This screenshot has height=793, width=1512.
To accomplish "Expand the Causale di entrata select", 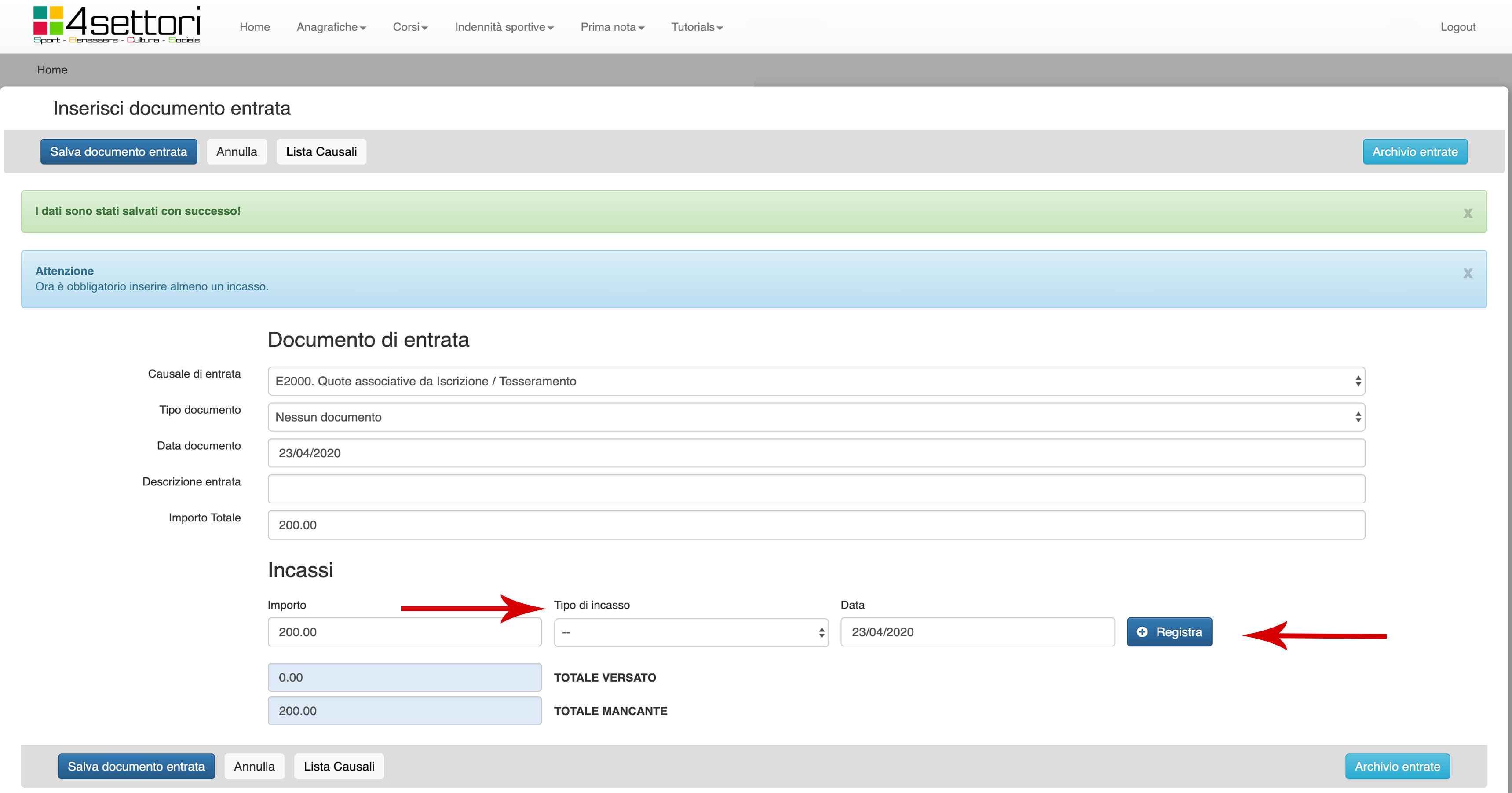I will coord(816,381).
